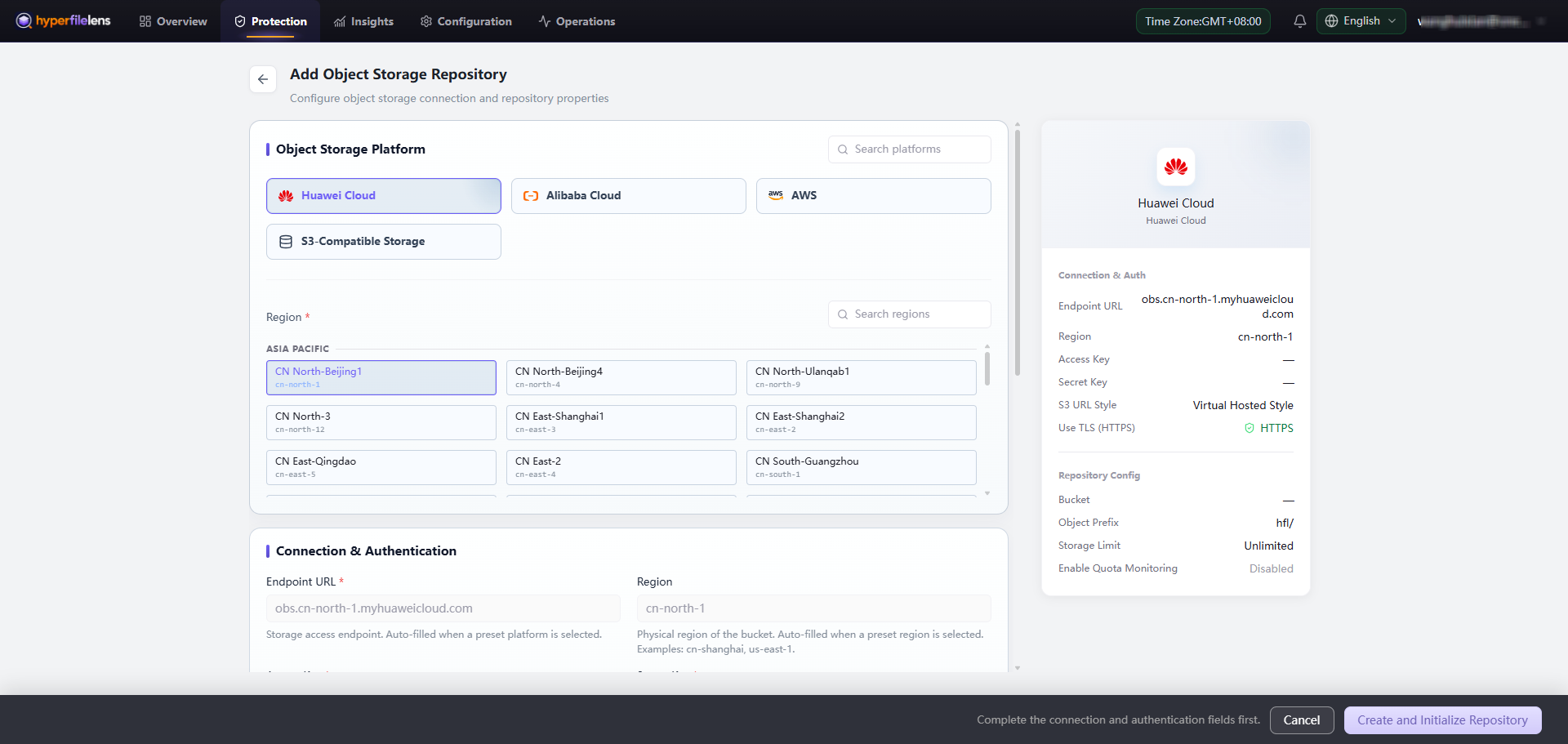Click the globe icon beside English
The width and height of the screenshot is (1568, 744).
point(1331,21)
